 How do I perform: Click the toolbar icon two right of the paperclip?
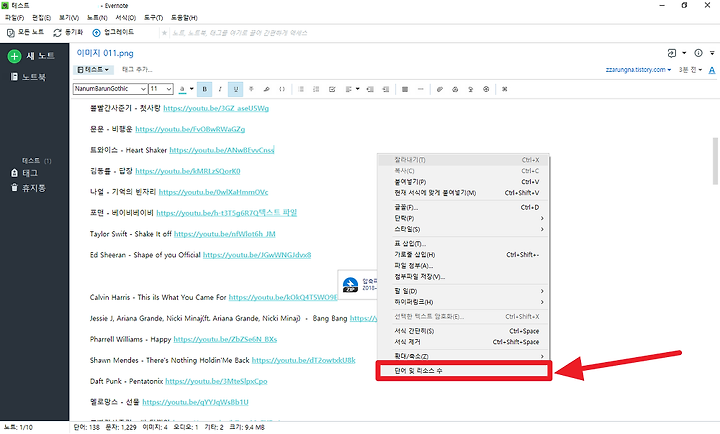[x=470, y=89]
